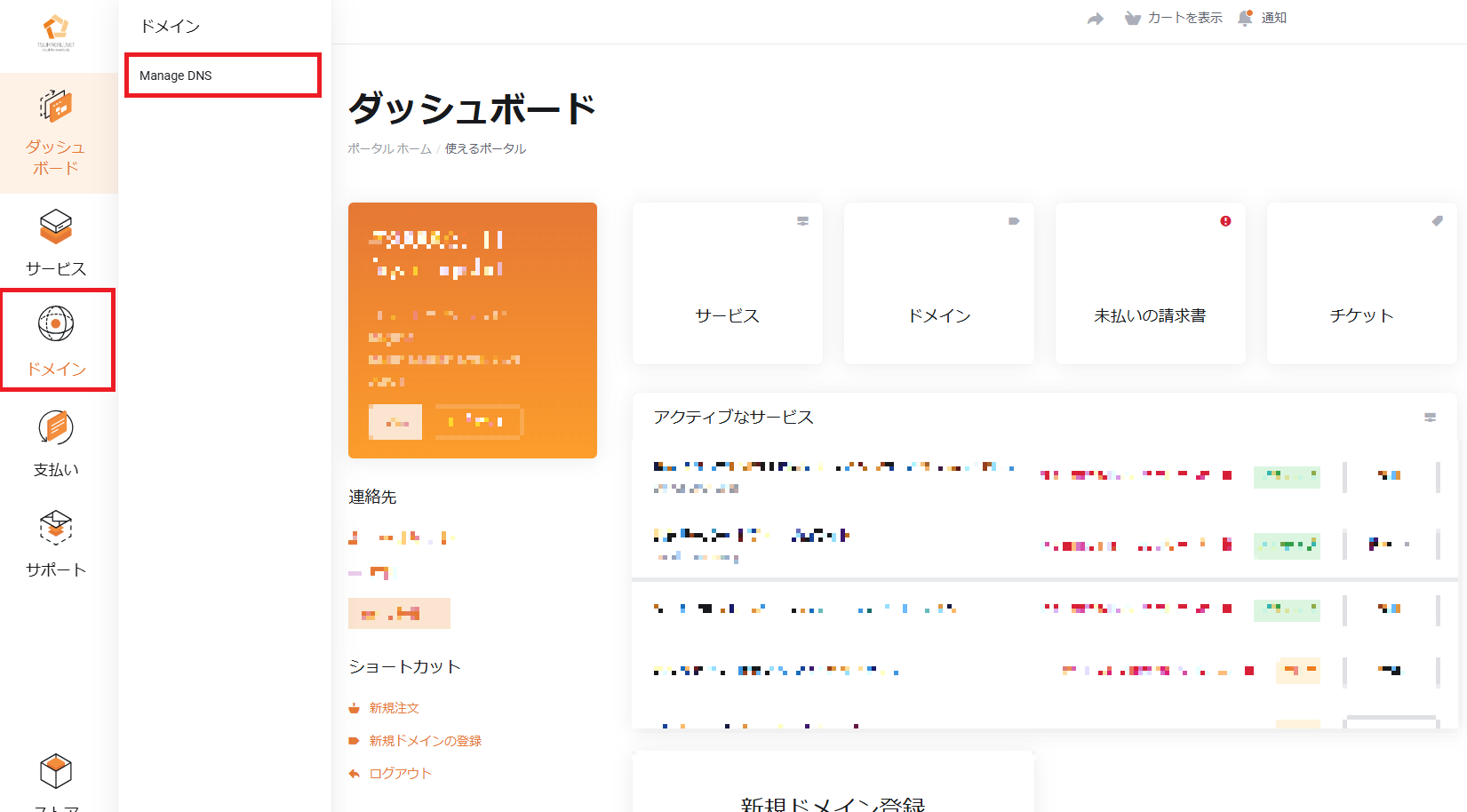1467x812 pixels.
Task: Click the アクティブなサービス panel heading
Action: pos(733,418)
